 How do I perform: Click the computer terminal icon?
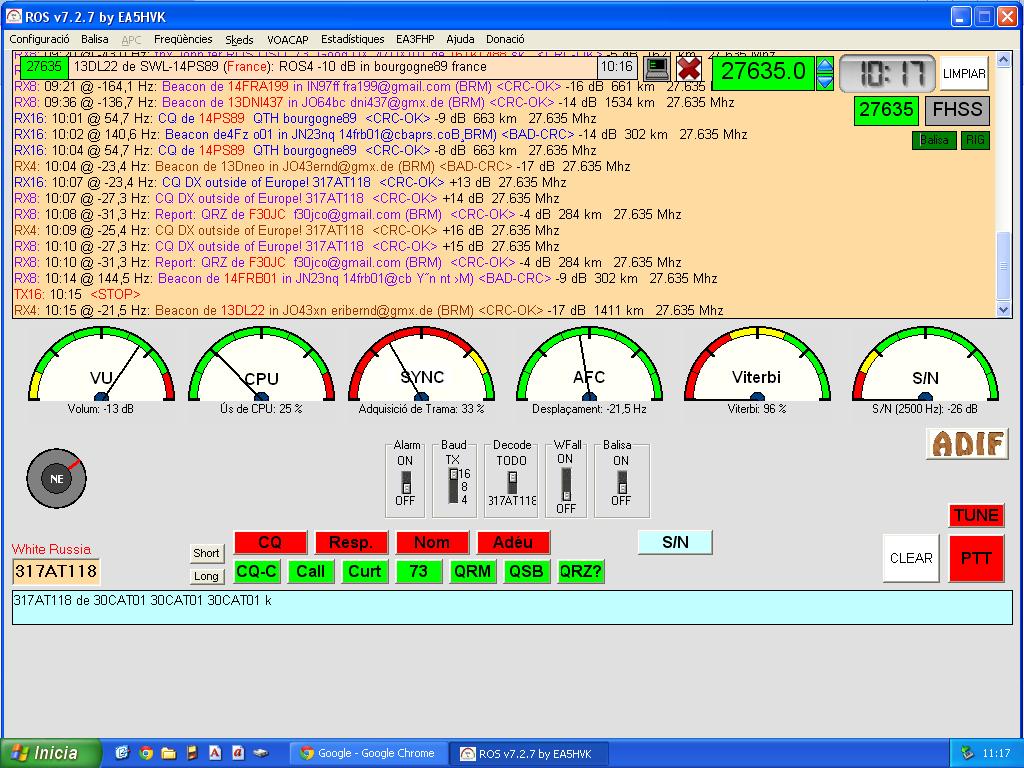(x=657, y=68)
